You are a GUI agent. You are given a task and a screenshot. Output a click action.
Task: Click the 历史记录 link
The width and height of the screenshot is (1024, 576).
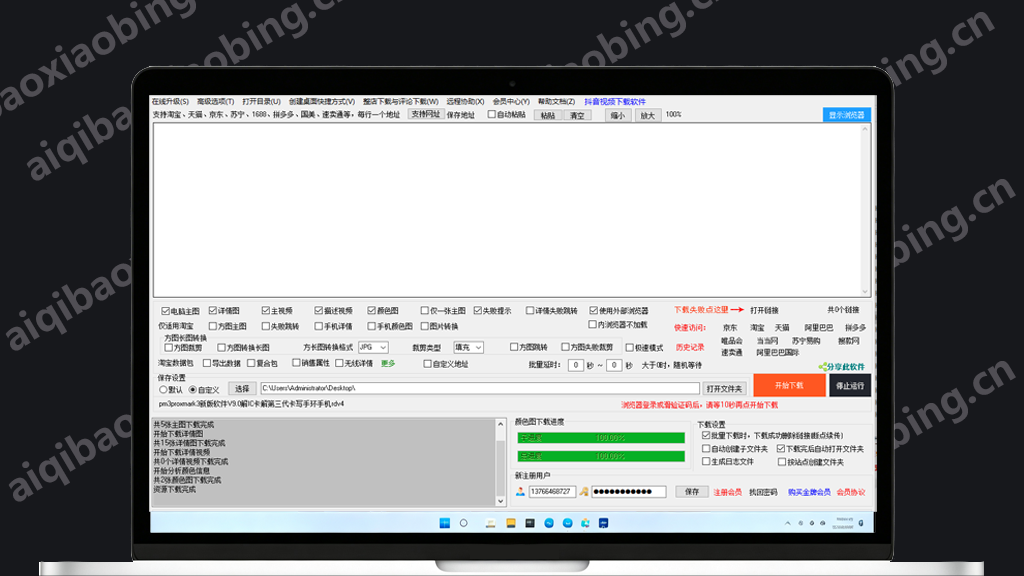690,347
